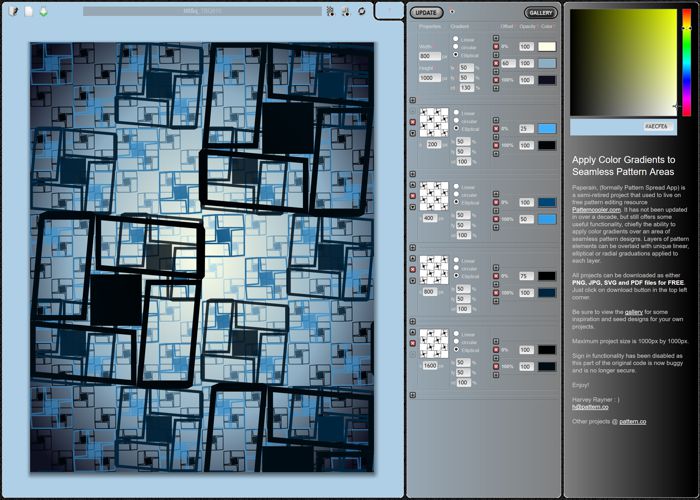This screenshot has height=500, width=700.
Task: Open the GALLERY
Action: pyautogui.click(x=540, y=13)
